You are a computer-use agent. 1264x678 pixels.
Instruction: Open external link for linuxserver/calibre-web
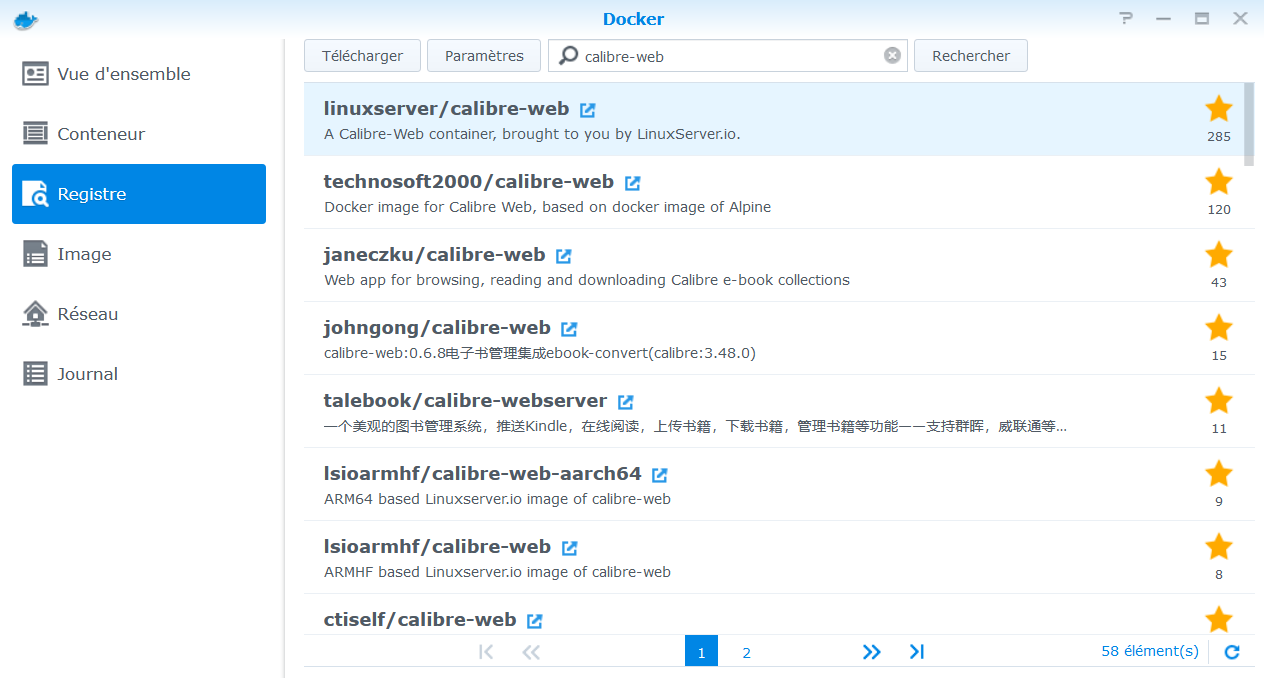coord(588,110)
